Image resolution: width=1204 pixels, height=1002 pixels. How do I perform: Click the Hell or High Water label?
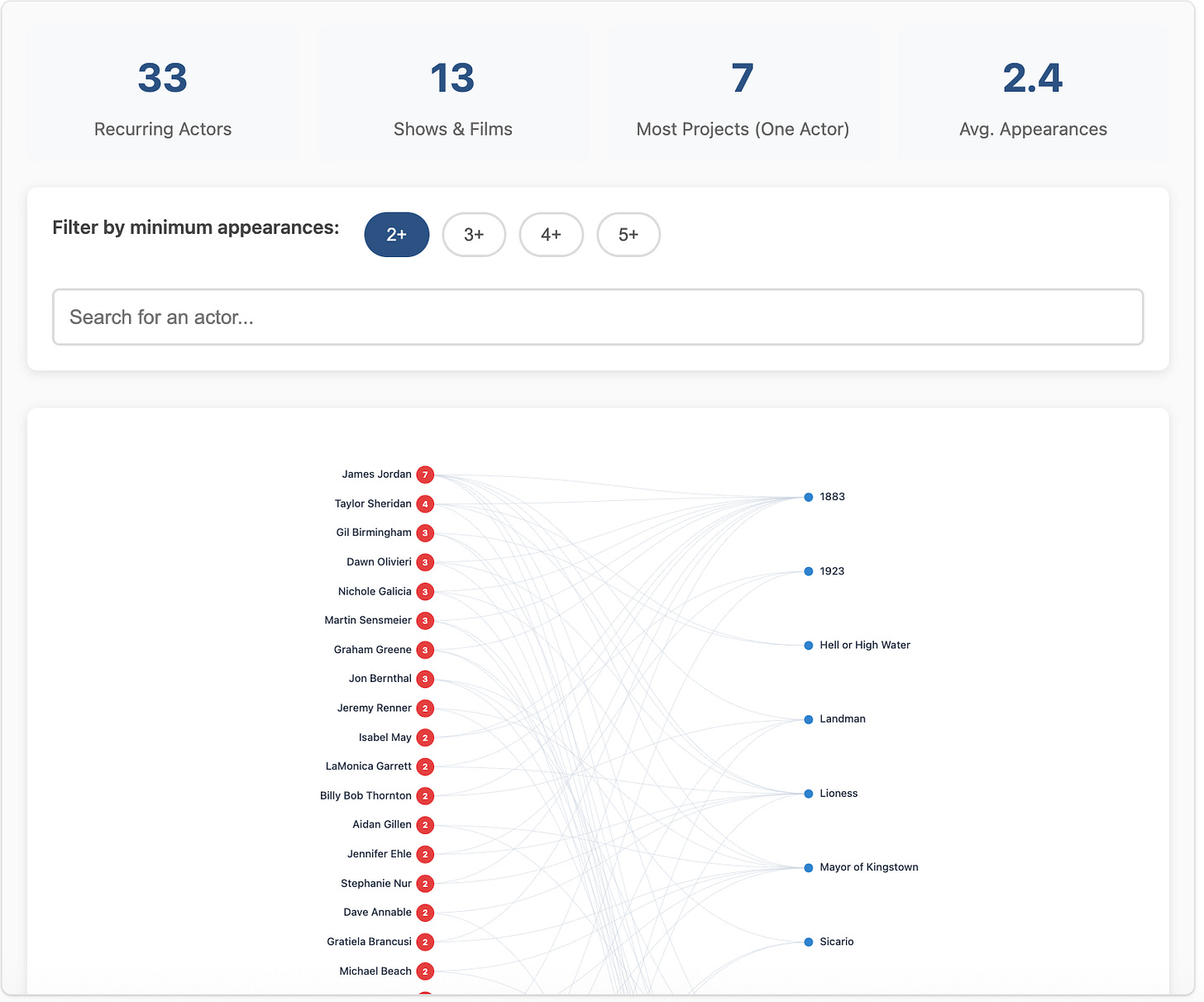[865, 646]
